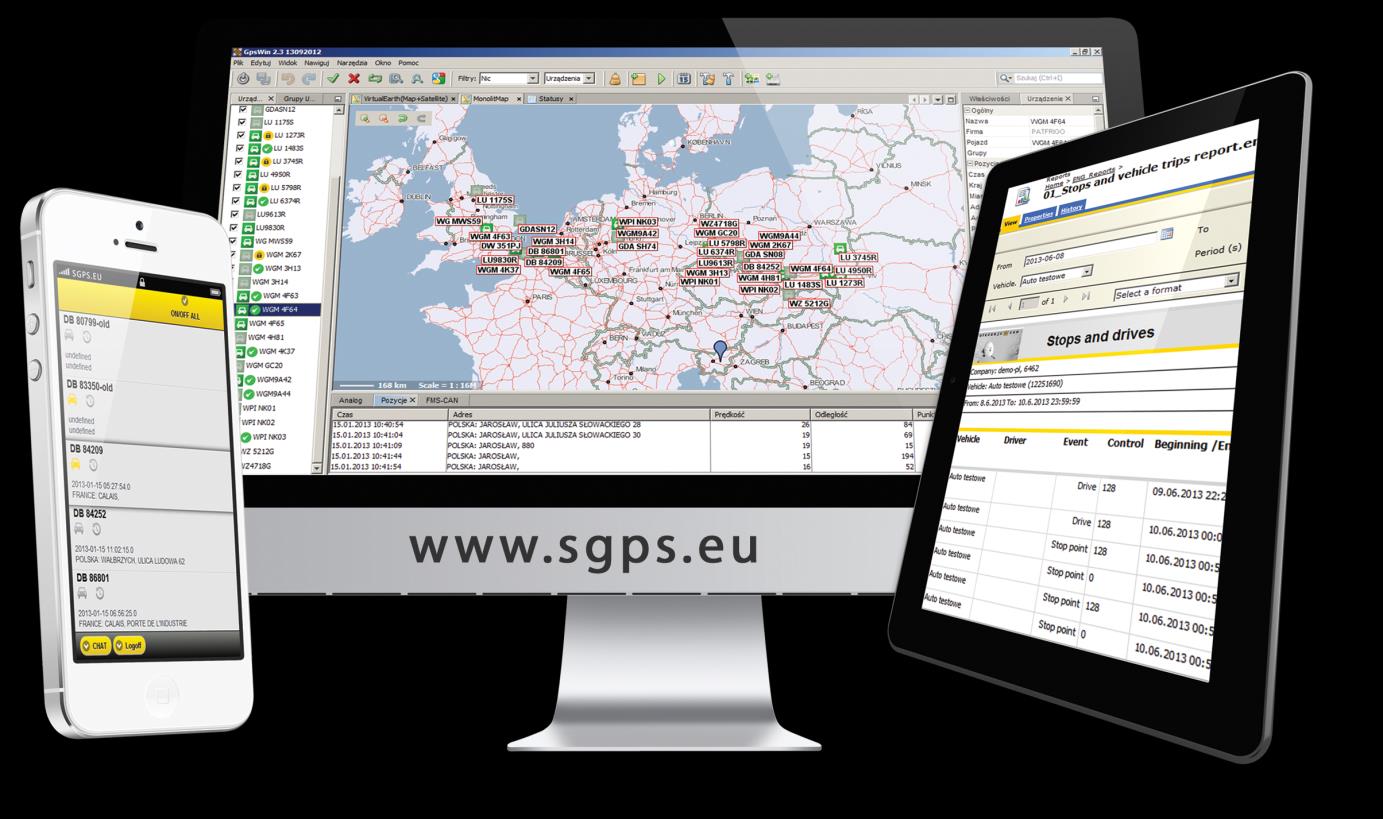Open the Pomoc menu
The image size is (1383, 819).
408,62
